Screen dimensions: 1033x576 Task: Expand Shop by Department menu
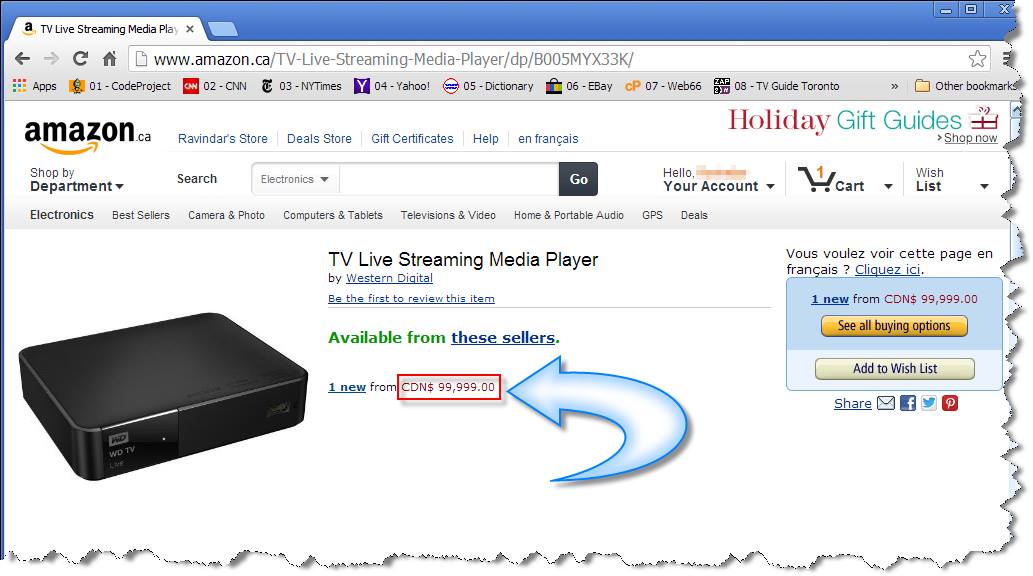pos(76,179)
